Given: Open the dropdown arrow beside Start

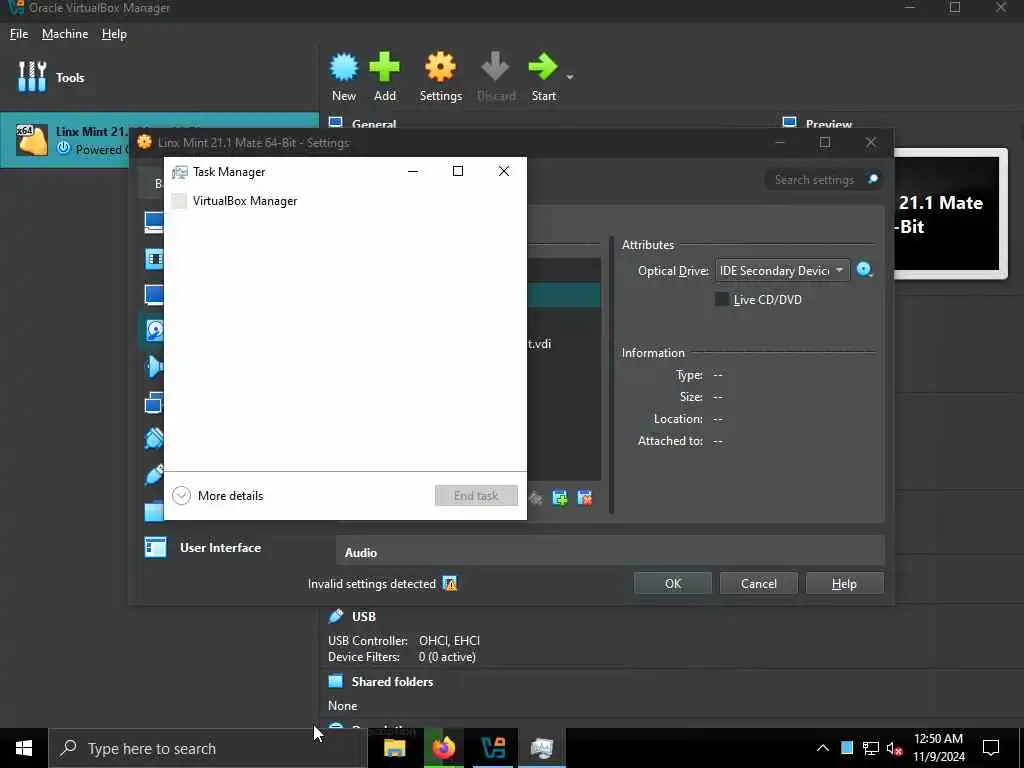Looking at the screenshot, I should point(569,77).
